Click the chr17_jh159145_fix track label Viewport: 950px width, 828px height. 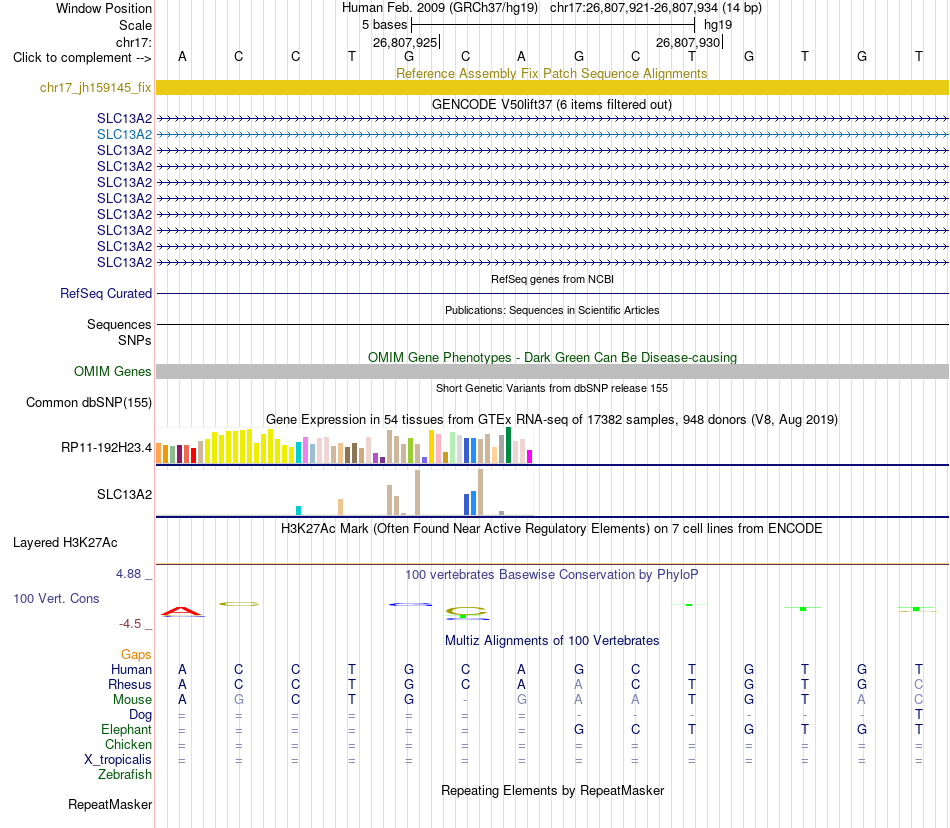point(95,88)
